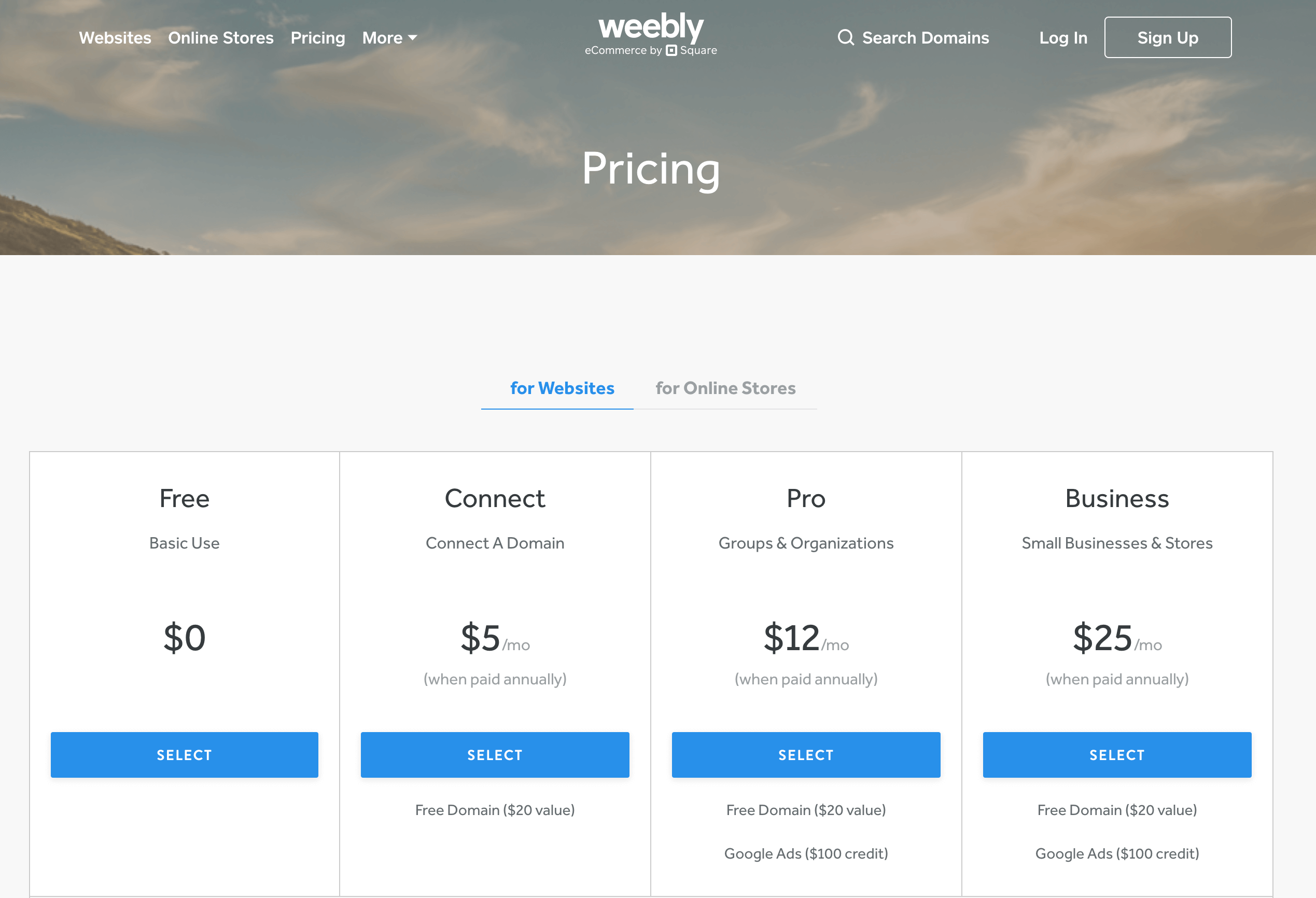Click the Log In link
The image size is (1316, 898).
click(1062, 37)
